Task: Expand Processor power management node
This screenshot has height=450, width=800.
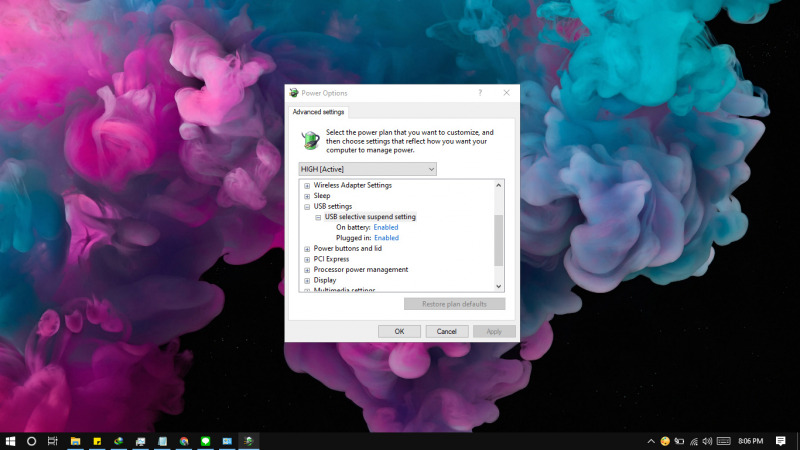Action: (307, 270)
